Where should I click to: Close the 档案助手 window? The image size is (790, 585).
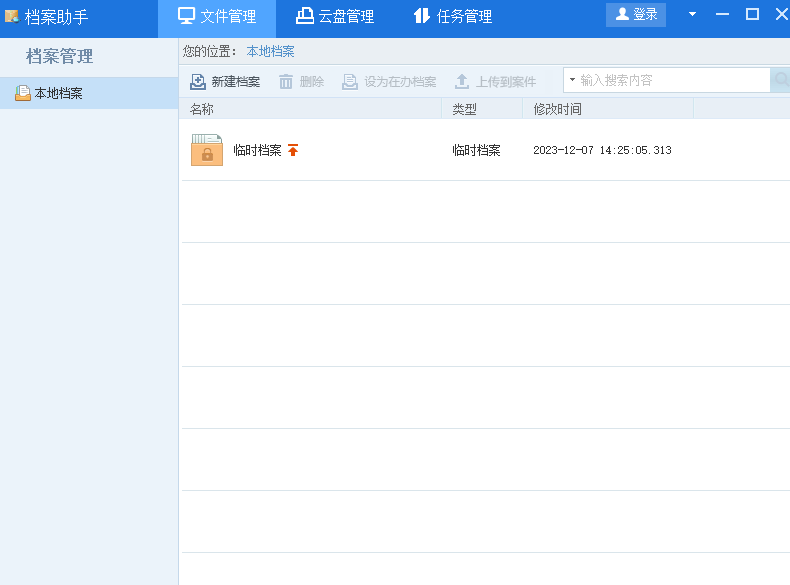pos(782,14)
